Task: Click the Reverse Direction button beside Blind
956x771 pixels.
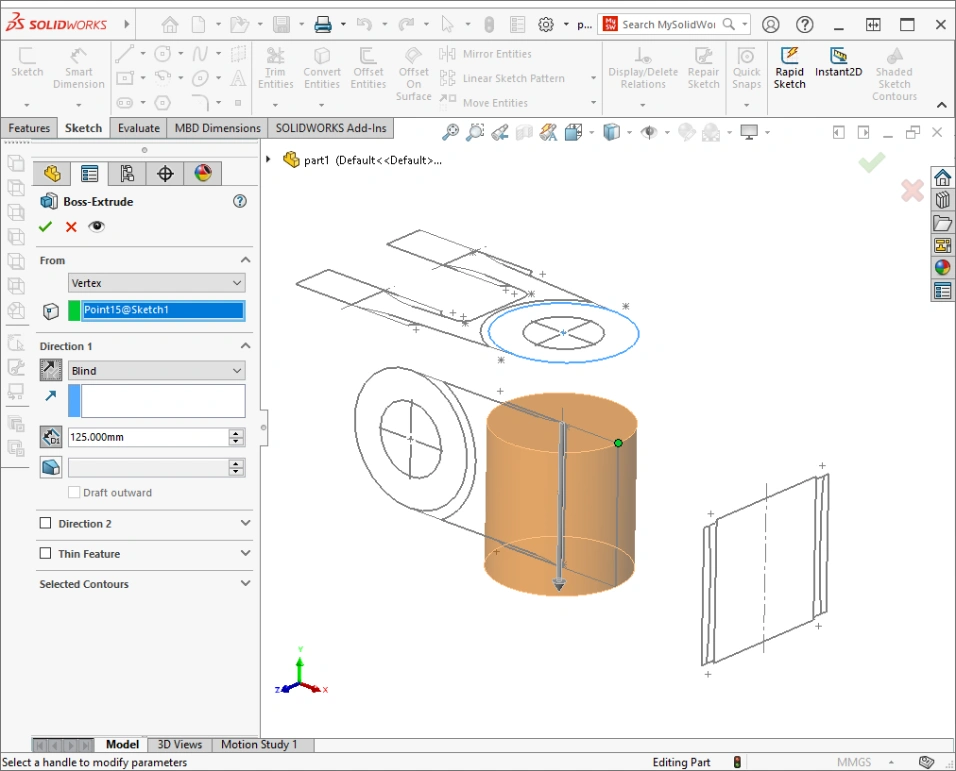Action: (50, 371)
